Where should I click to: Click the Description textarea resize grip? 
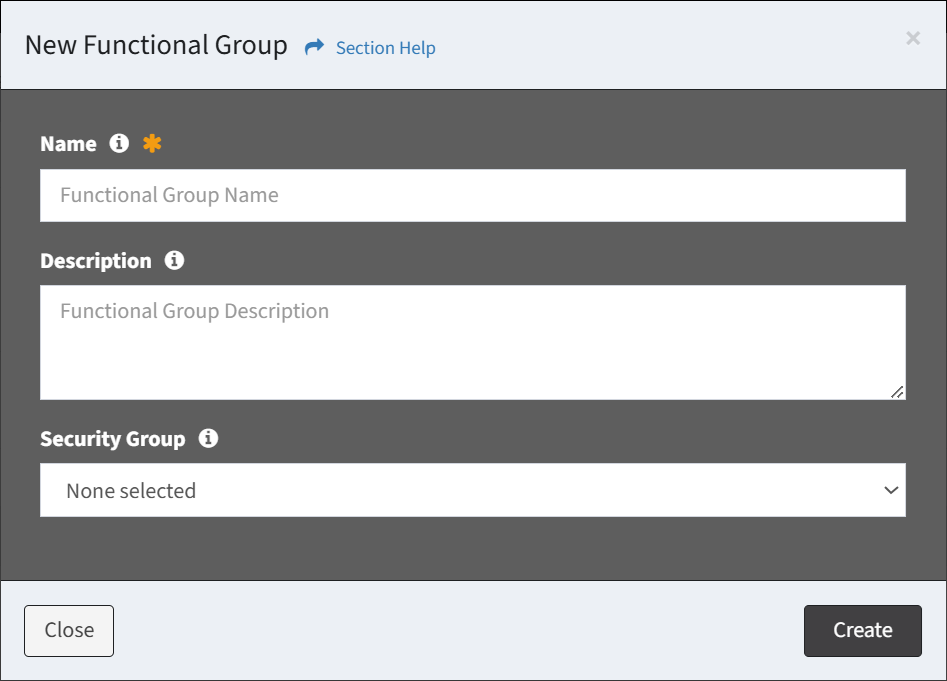tap(897, 392)
